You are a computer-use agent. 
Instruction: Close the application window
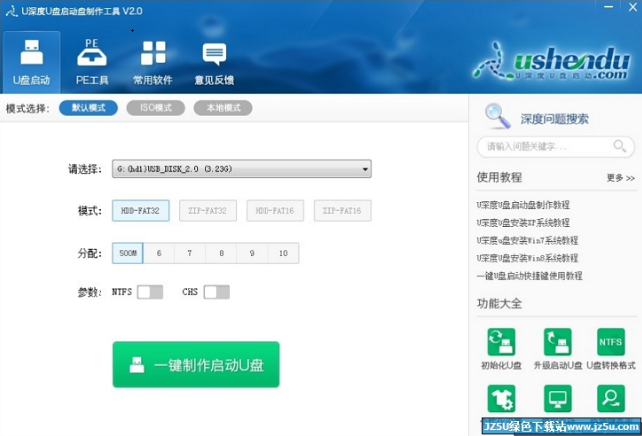click(633, 7)
